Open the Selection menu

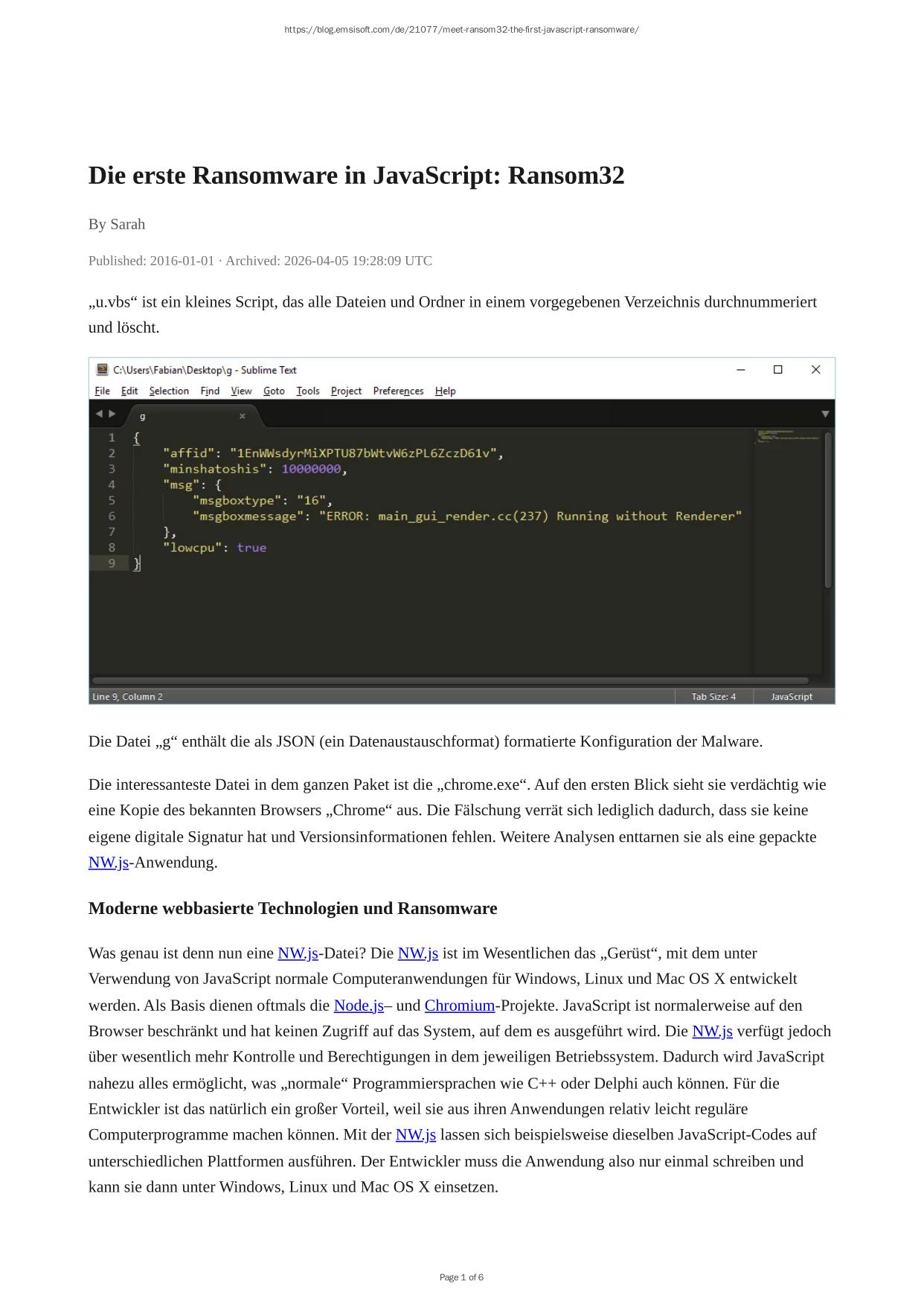pos(169,391)
